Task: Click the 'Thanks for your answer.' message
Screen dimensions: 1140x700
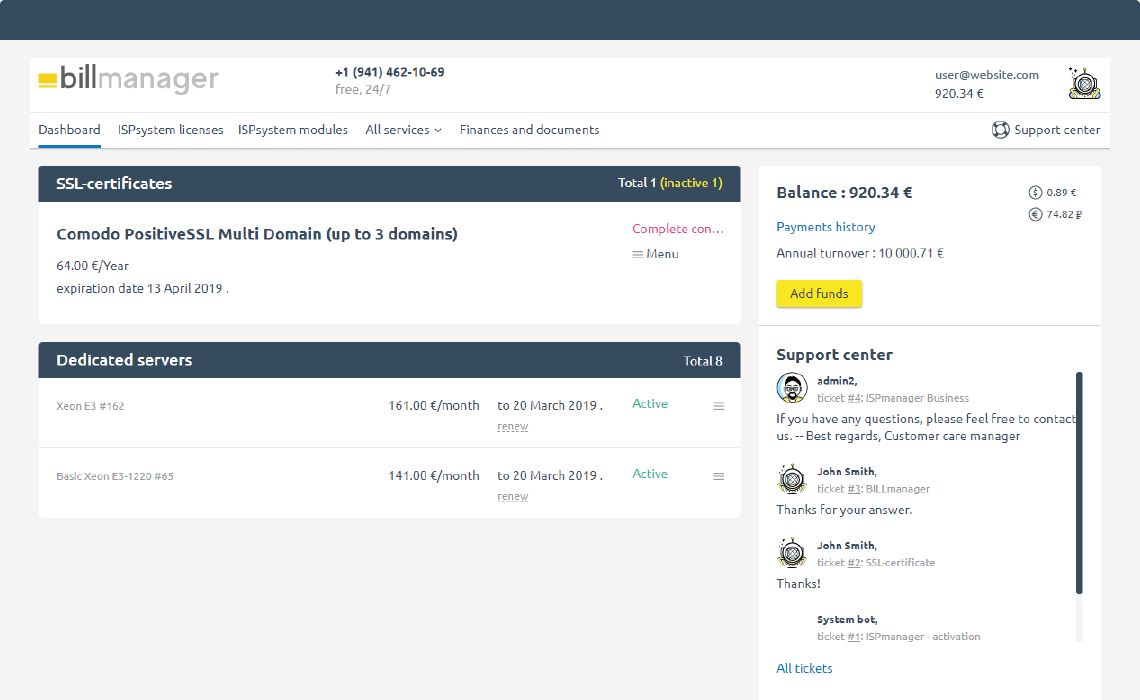Action: point(844,510)
